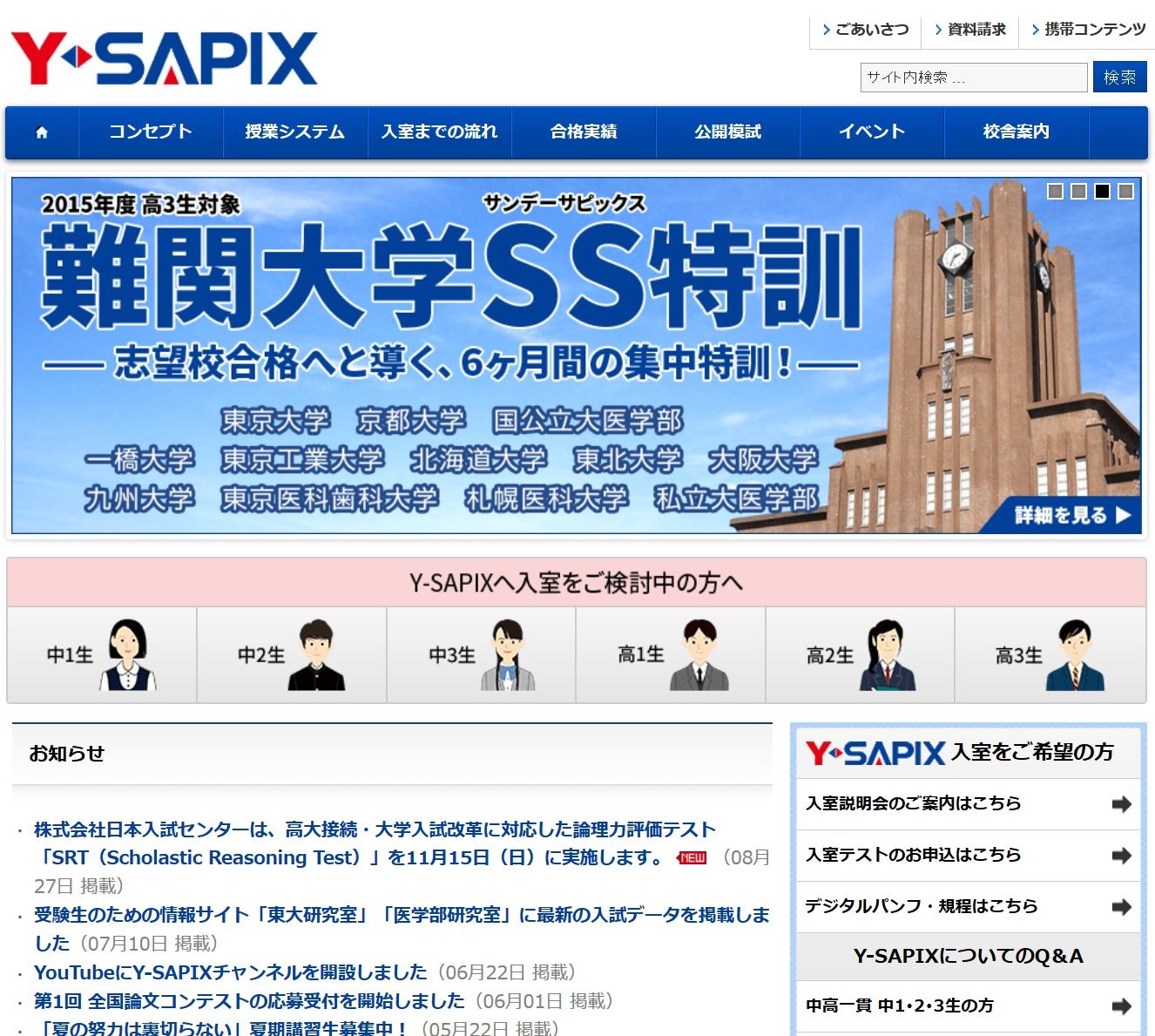Open 中高一貫 中1･2･3生の方 link
This screenshot has width=1155, height=1036.
click(969, 1006)
